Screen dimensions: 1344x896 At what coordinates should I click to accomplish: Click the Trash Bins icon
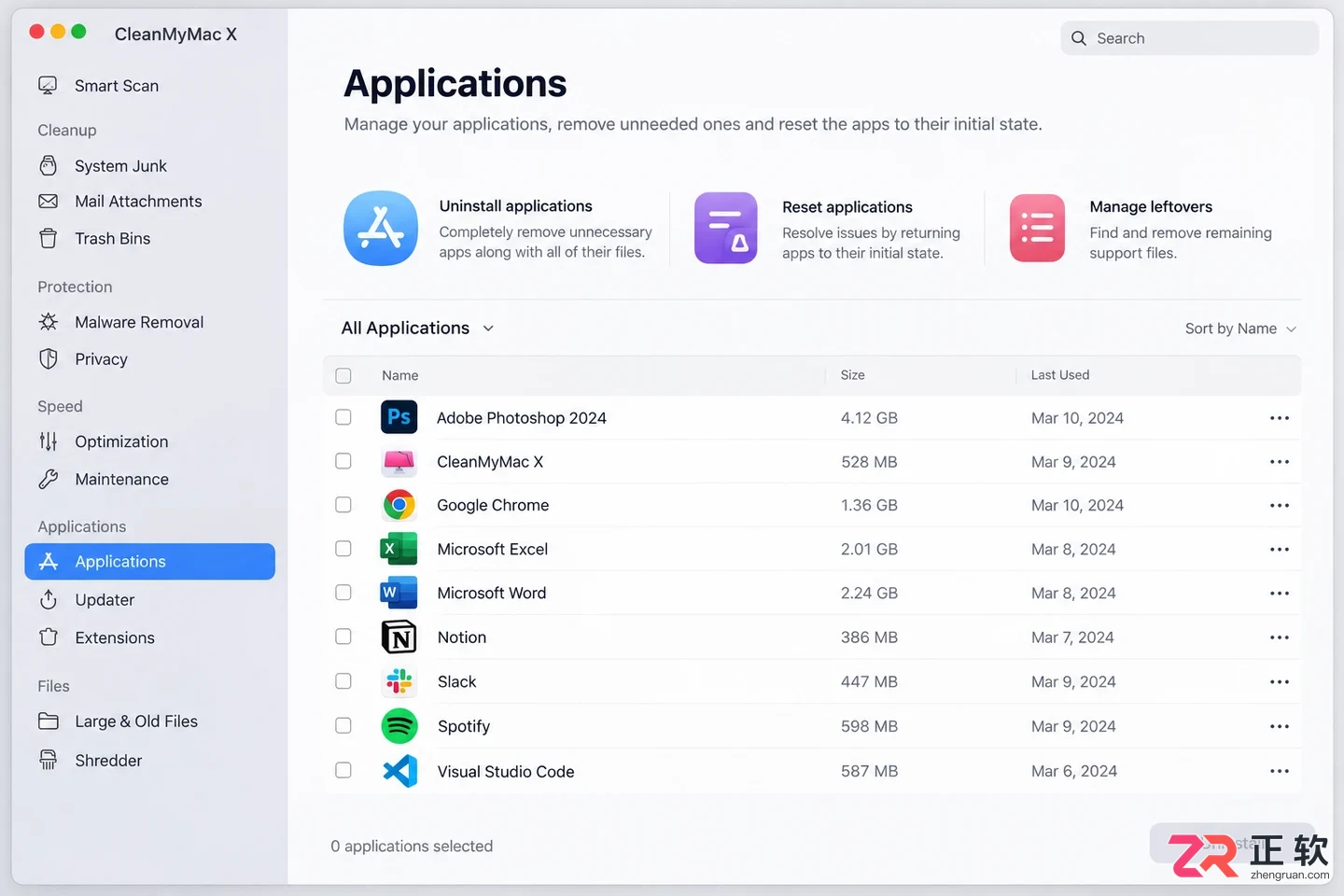click(x=48, y=239)
